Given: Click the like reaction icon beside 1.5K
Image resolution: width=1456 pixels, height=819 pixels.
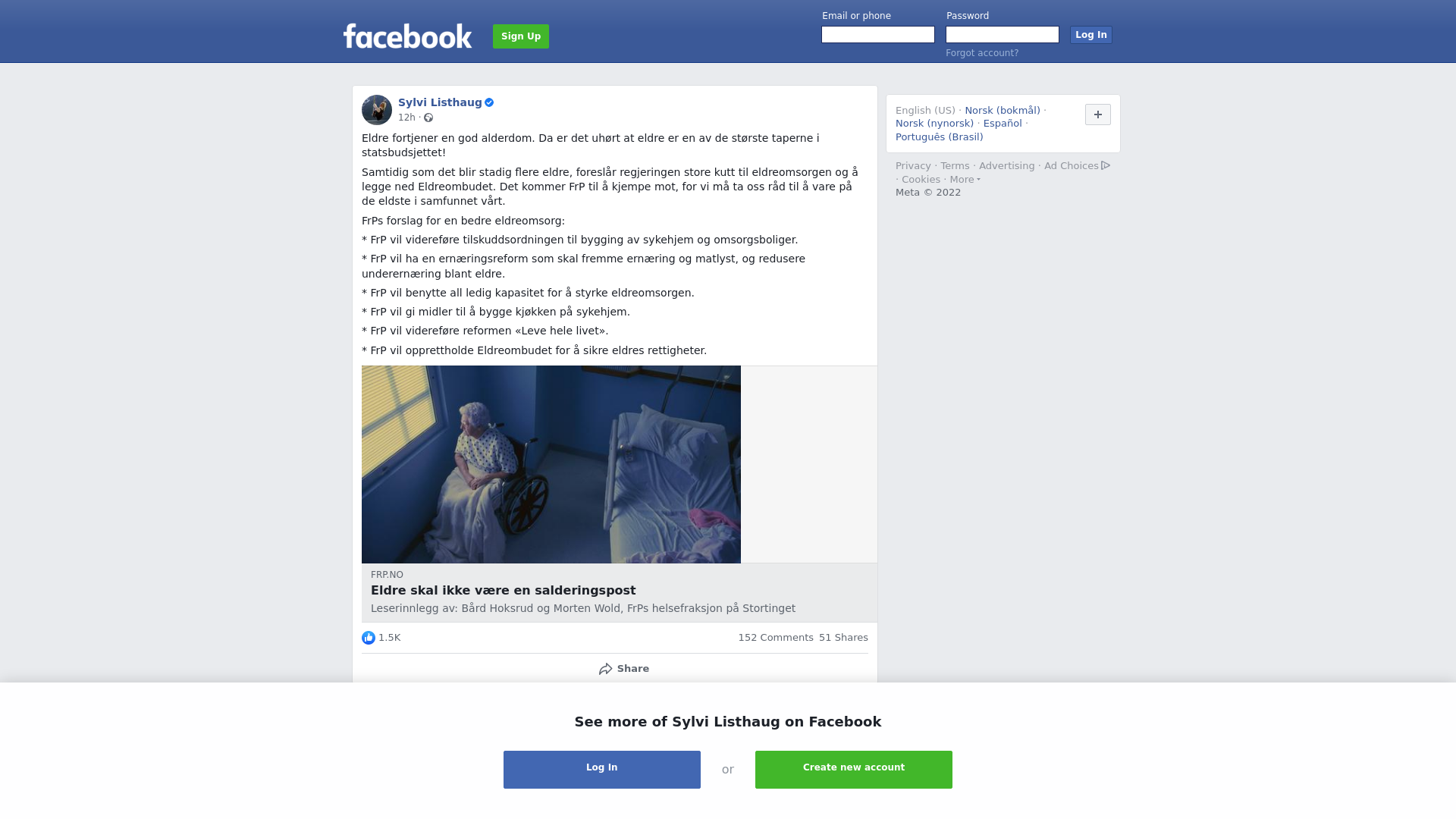Looking at the screenshot, I should tap(369, 638).
